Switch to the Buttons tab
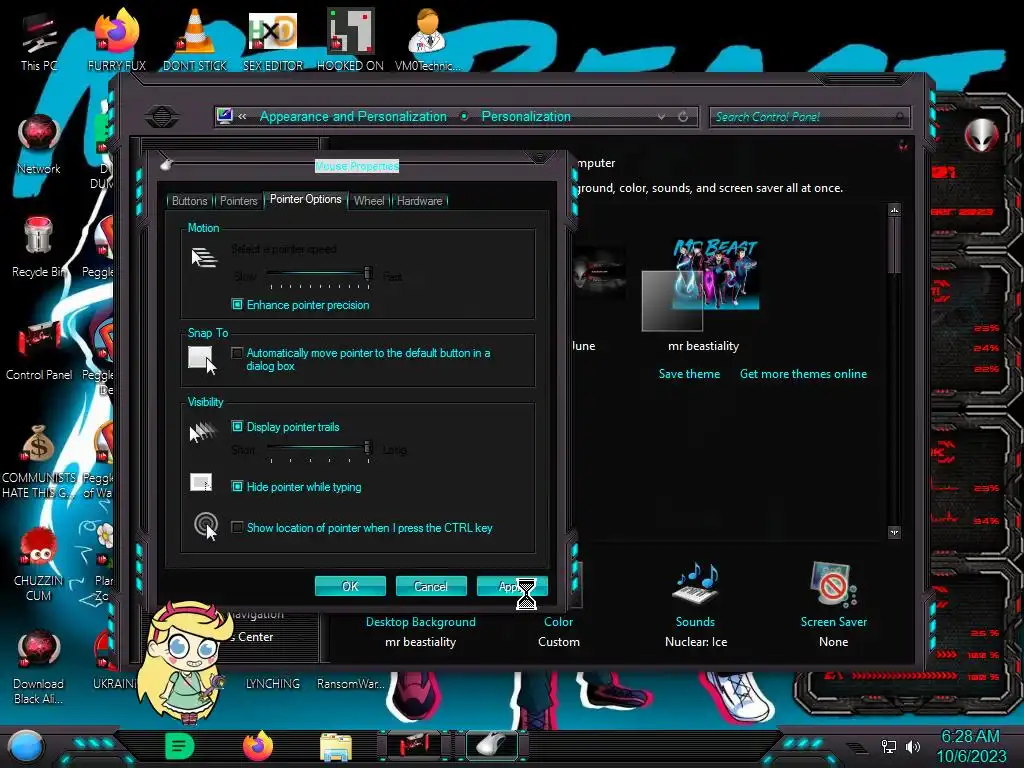This screenshot has height=768, width=1024. [189, 200]
